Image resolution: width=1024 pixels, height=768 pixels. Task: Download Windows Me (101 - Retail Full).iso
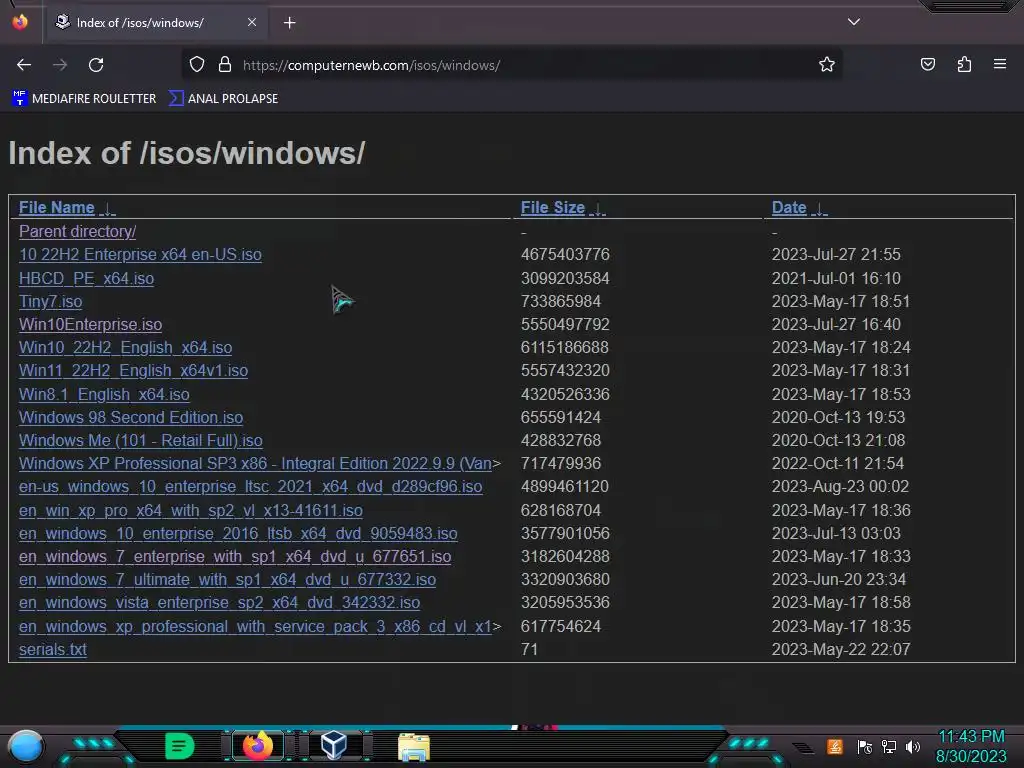pyautogui.click(x=140, y=441)
